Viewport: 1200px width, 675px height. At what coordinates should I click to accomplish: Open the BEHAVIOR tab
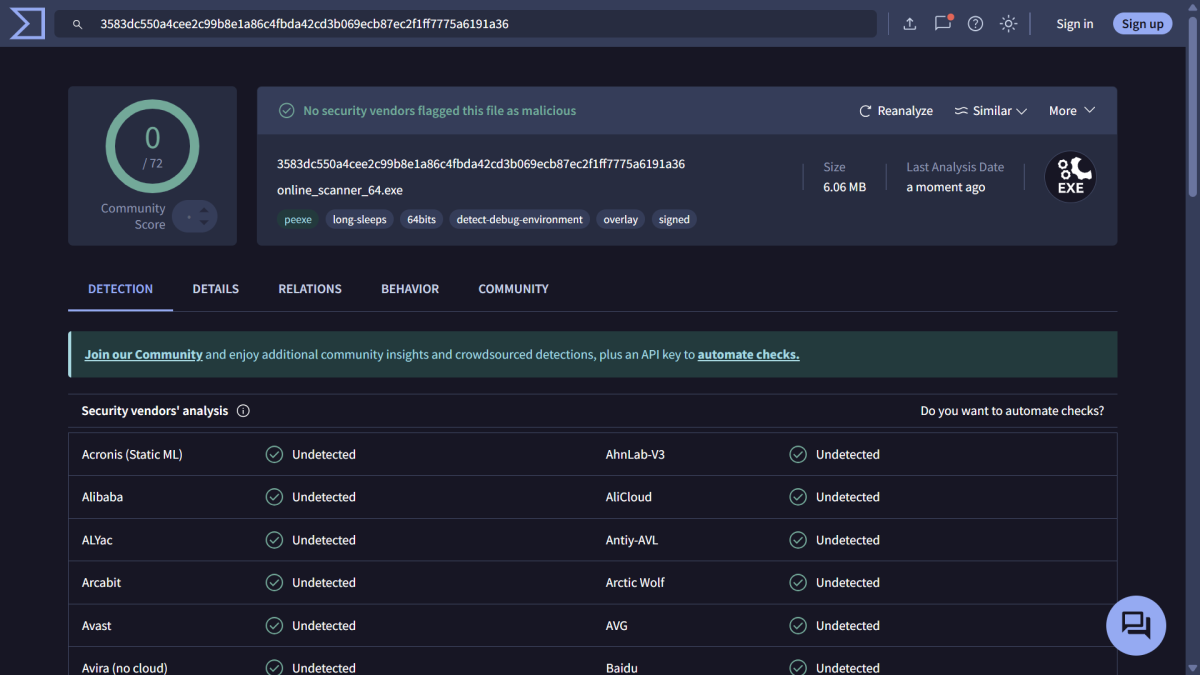409,289
